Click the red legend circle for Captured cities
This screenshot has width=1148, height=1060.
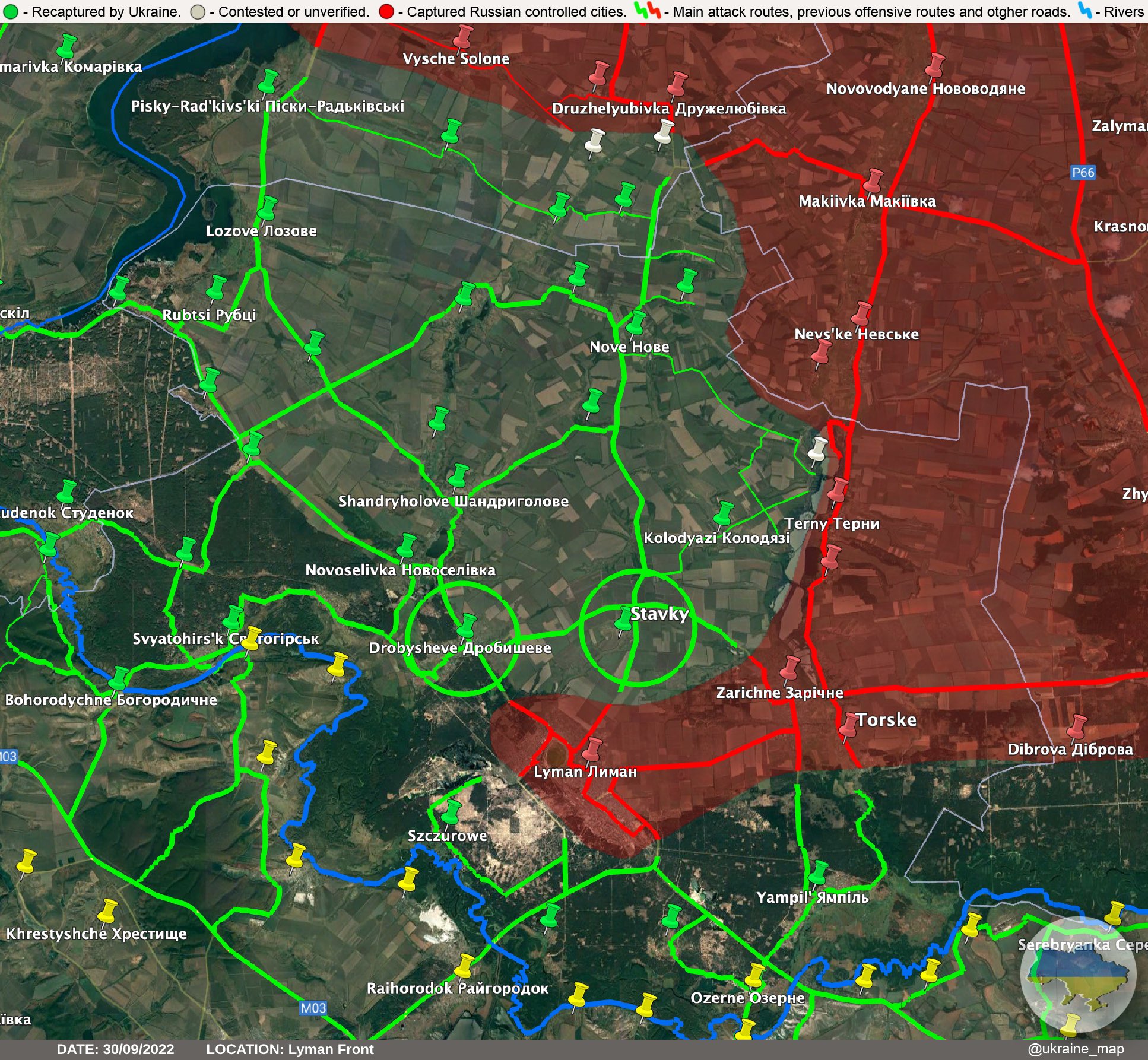[x=386, y=12]
